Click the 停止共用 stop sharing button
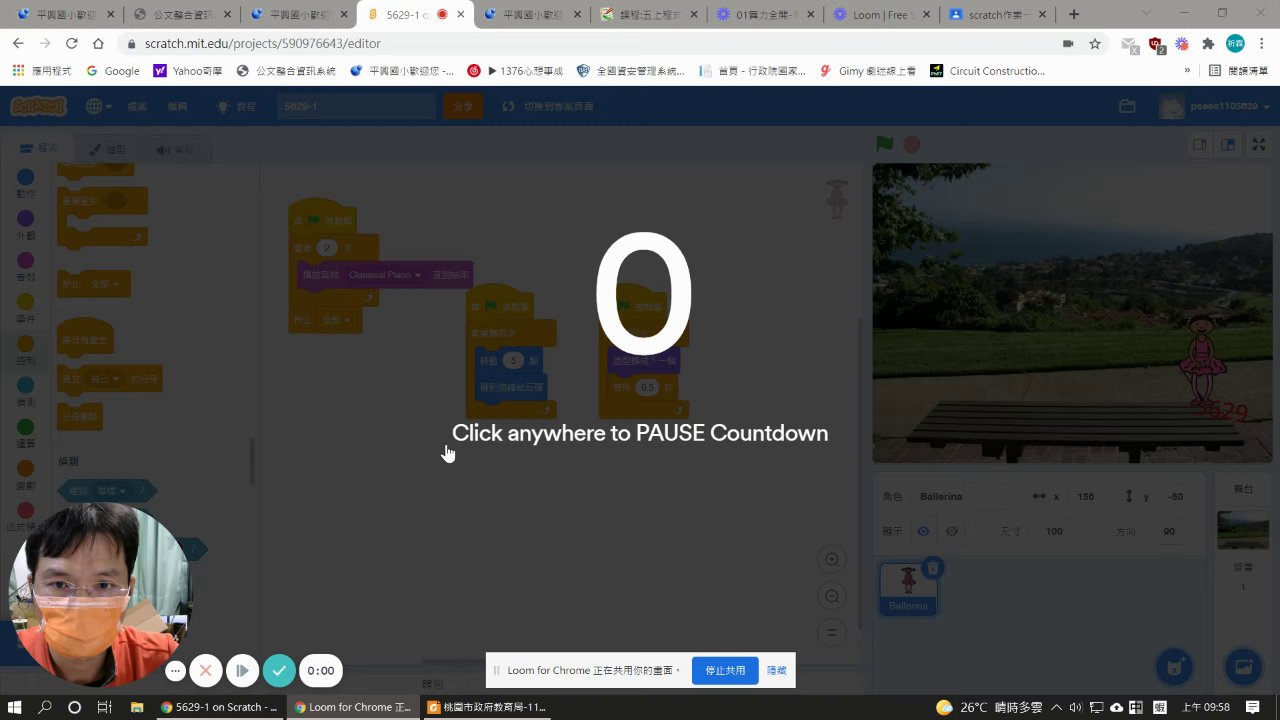 725,670
